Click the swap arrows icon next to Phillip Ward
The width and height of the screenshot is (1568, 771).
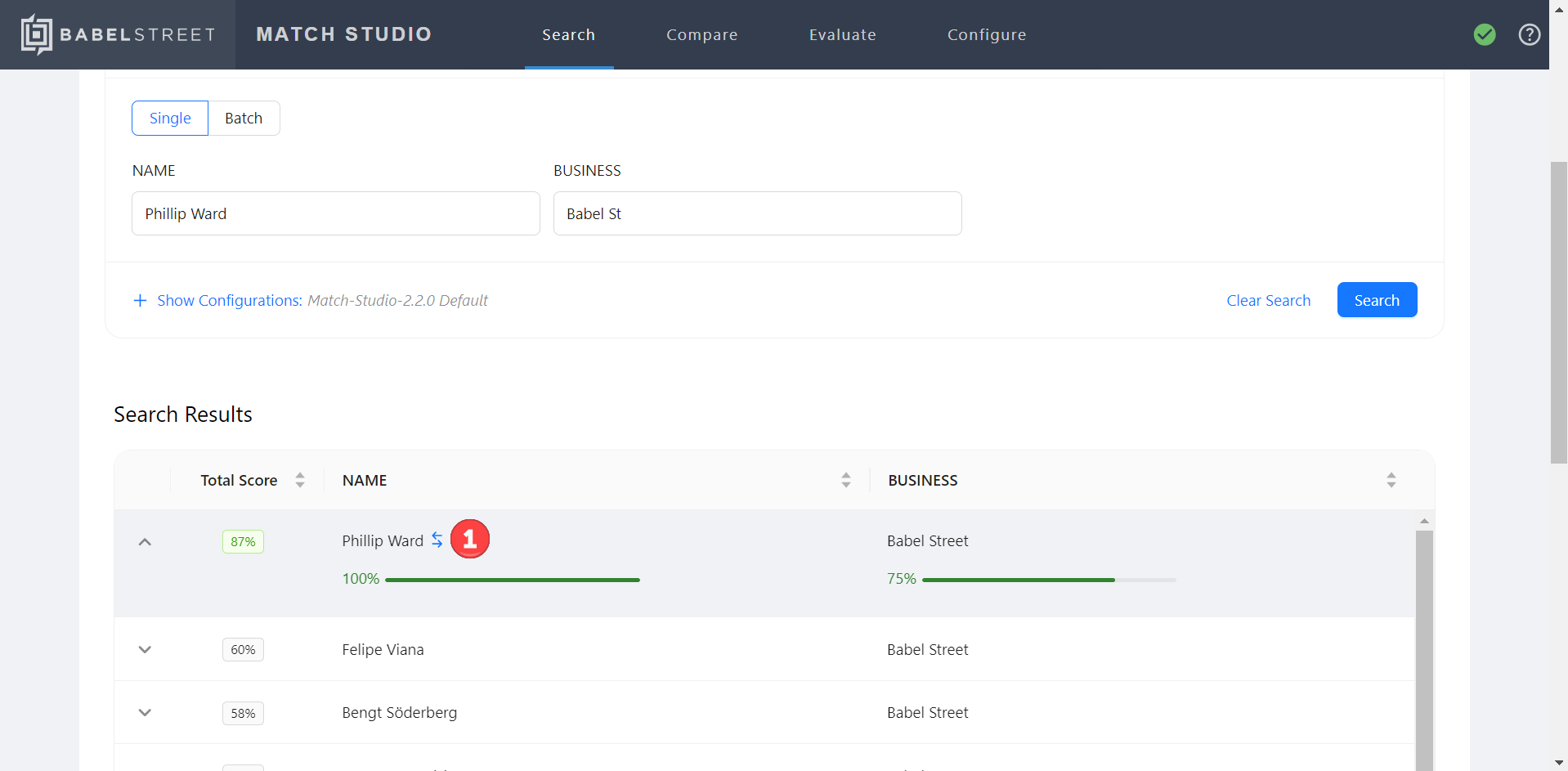pos(437,540)
